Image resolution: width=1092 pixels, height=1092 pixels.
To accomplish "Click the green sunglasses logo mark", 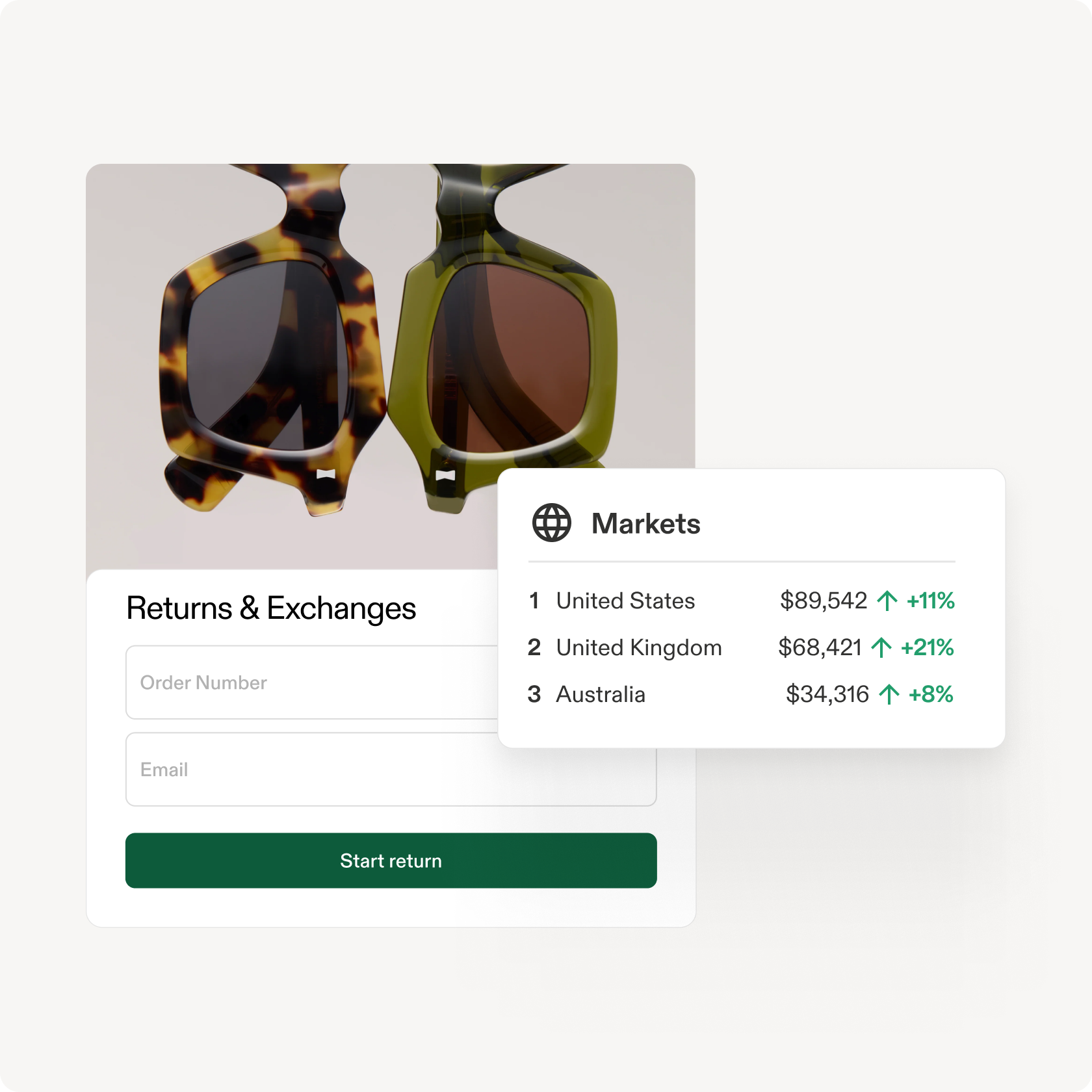I will (445, 475).
